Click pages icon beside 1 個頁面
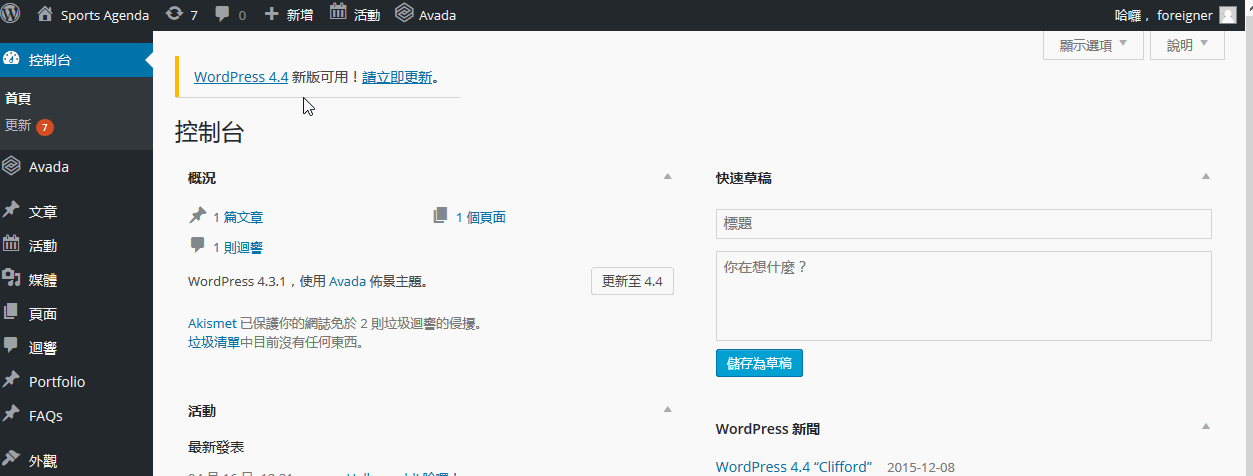This screenshot has height=476, width=1253. pos(441,216)
